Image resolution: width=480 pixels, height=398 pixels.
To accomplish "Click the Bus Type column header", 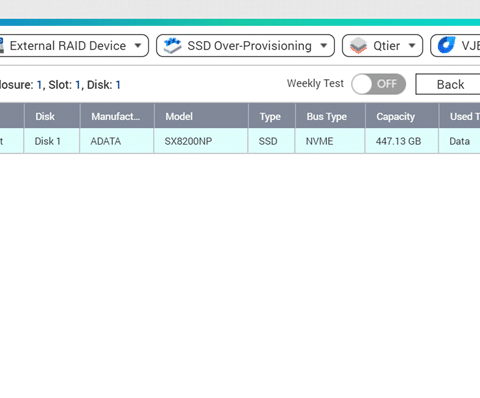I will (330, 116).
